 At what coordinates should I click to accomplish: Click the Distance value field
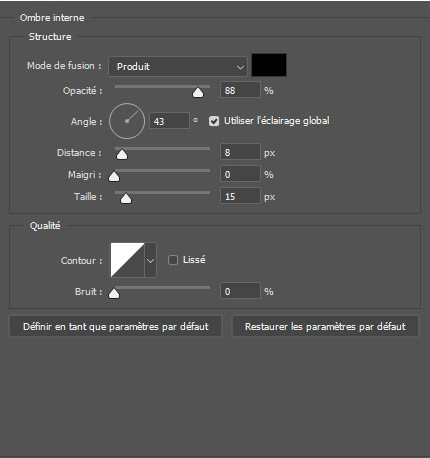click(240, 152)
